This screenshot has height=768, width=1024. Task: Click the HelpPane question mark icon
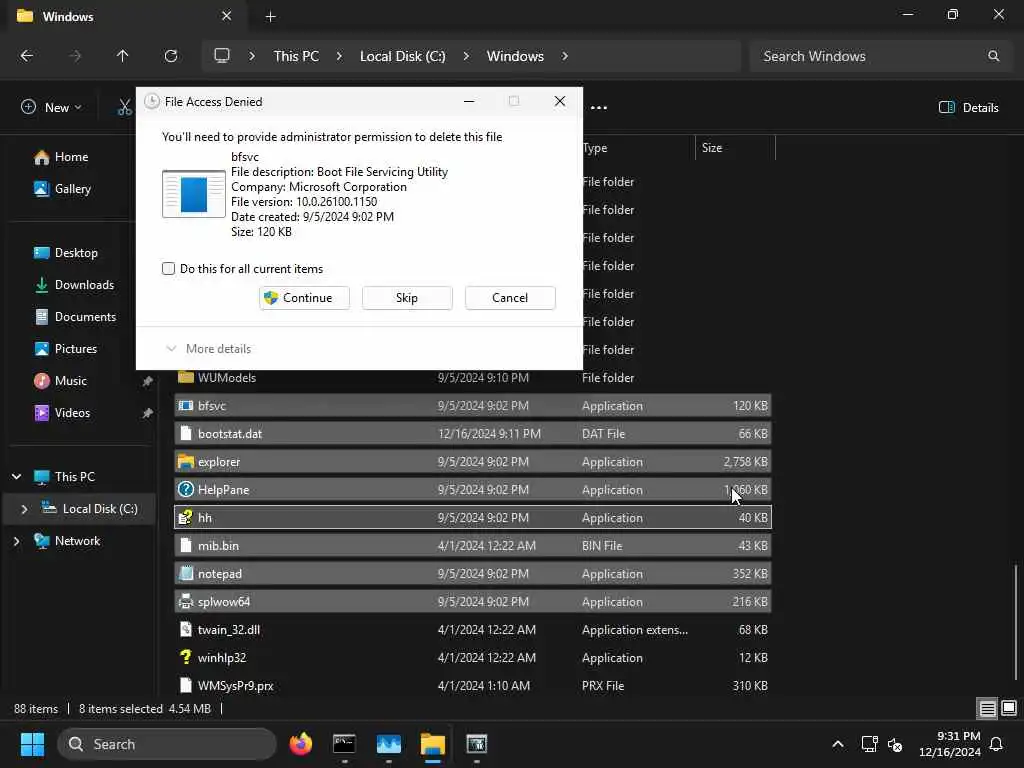(x=186, y=490)
